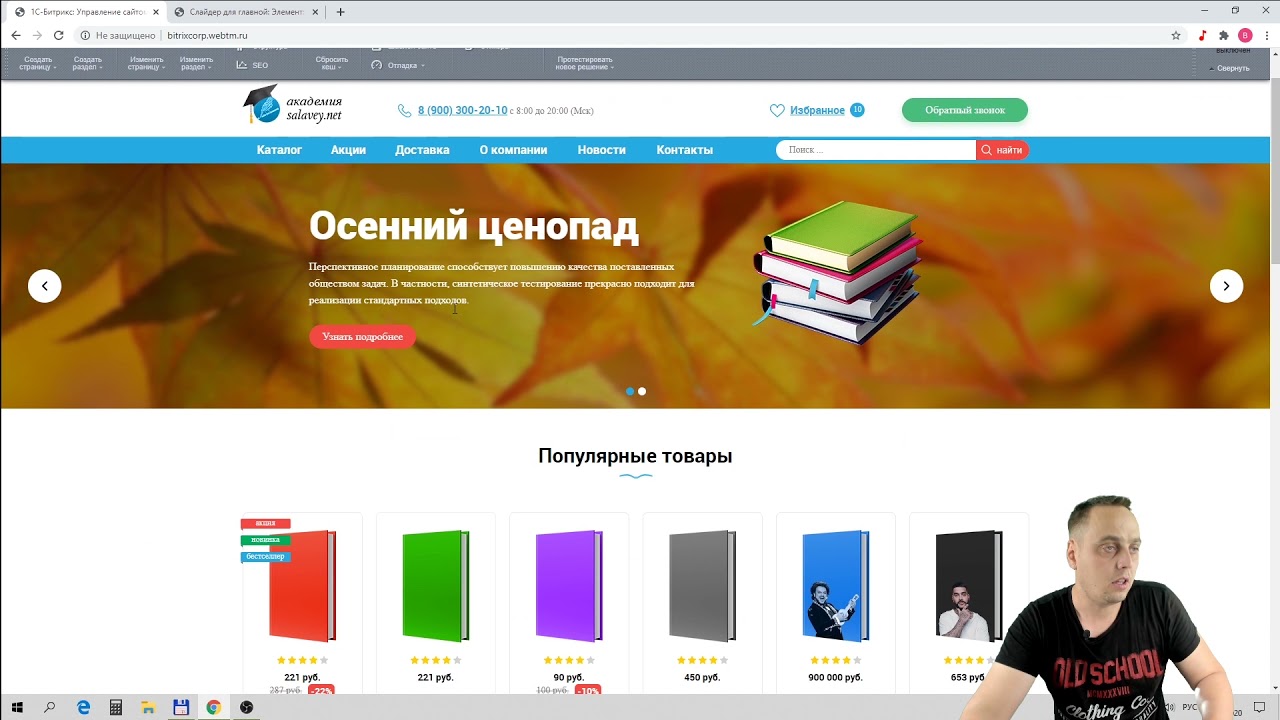Select the second slider dot
Image resolution: width=1280 pixels, height=720 pixels.
642,391
